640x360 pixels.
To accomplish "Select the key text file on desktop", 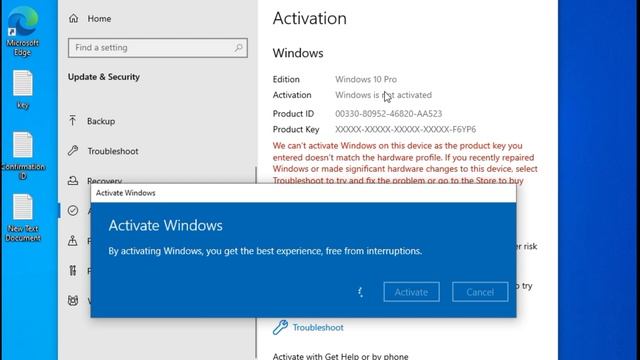I will point(22,90).
